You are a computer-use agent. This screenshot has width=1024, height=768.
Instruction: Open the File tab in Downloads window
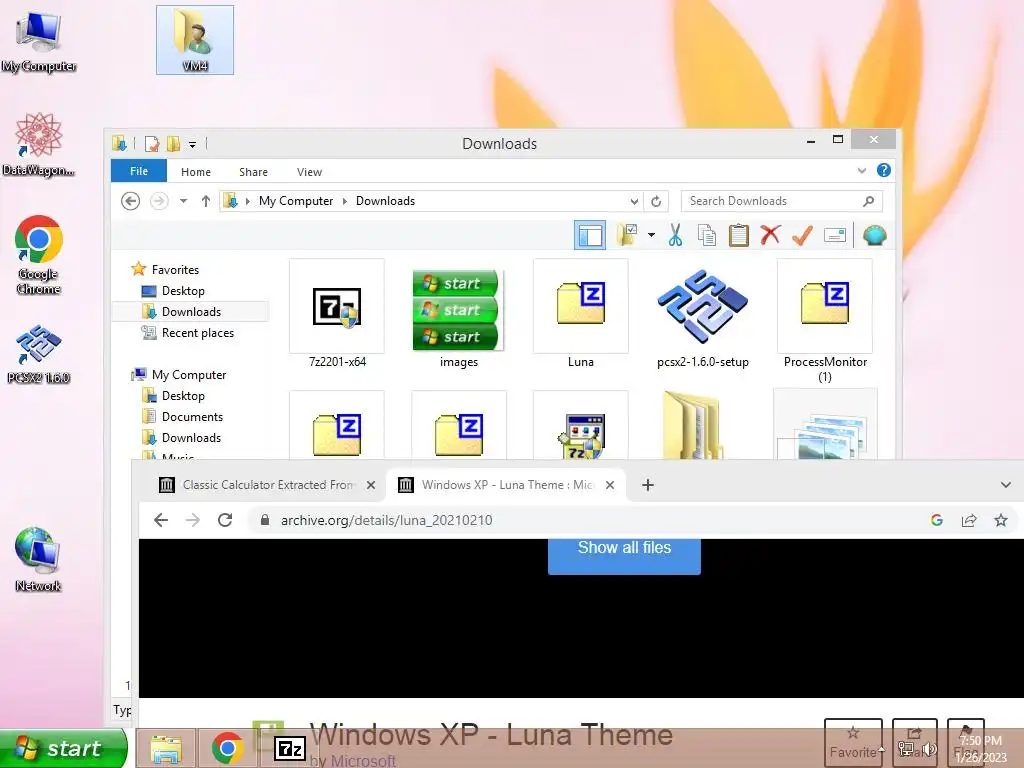[138, 171]
